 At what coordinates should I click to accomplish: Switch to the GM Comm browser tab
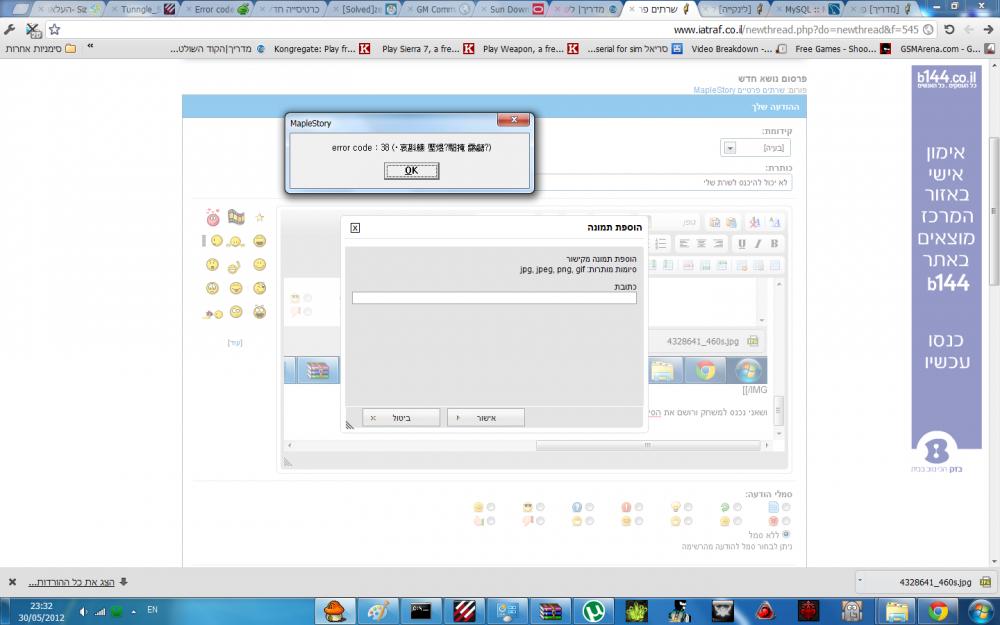click(440, 9)
